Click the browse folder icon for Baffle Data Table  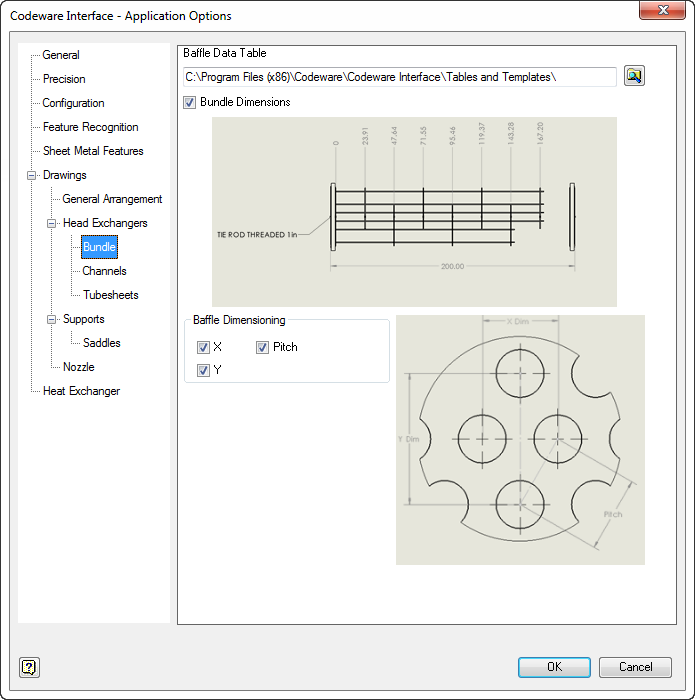coord(634,76)
